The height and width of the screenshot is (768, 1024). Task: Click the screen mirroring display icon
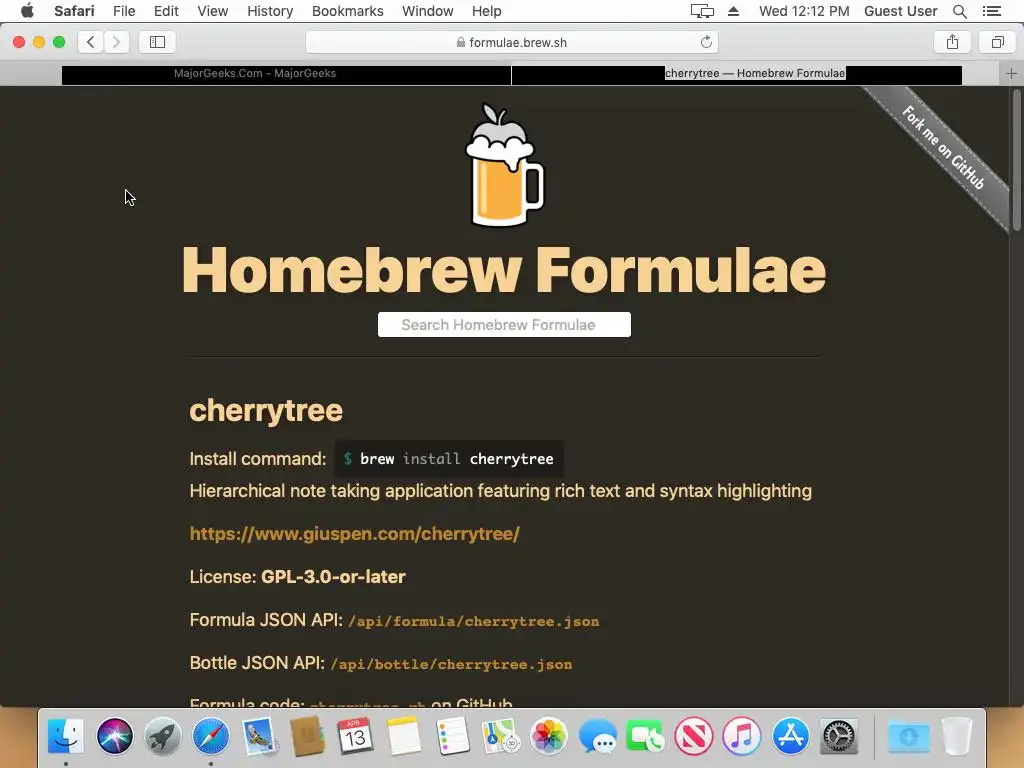tap(702, 11)
